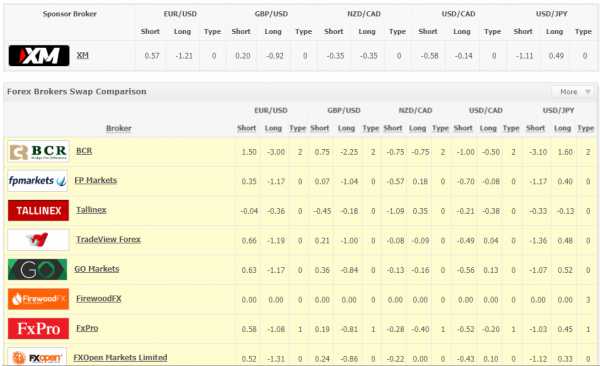Click the fpmarkets logo
Image resolution: width=600 pixels, height=366 pixels.
click(x=38, y=181)
